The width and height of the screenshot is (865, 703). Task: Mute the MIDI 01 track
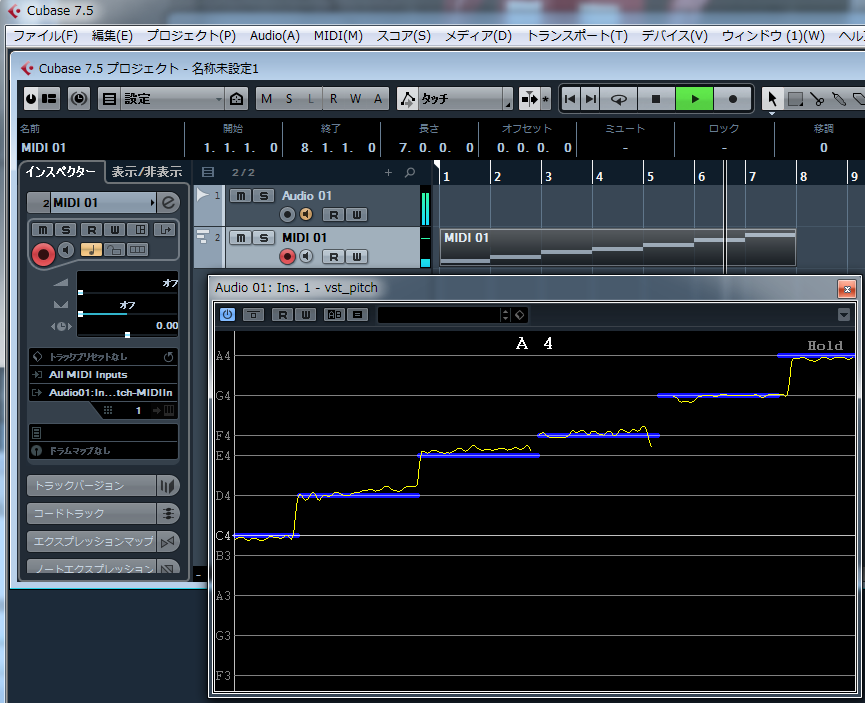pos(241,238)
